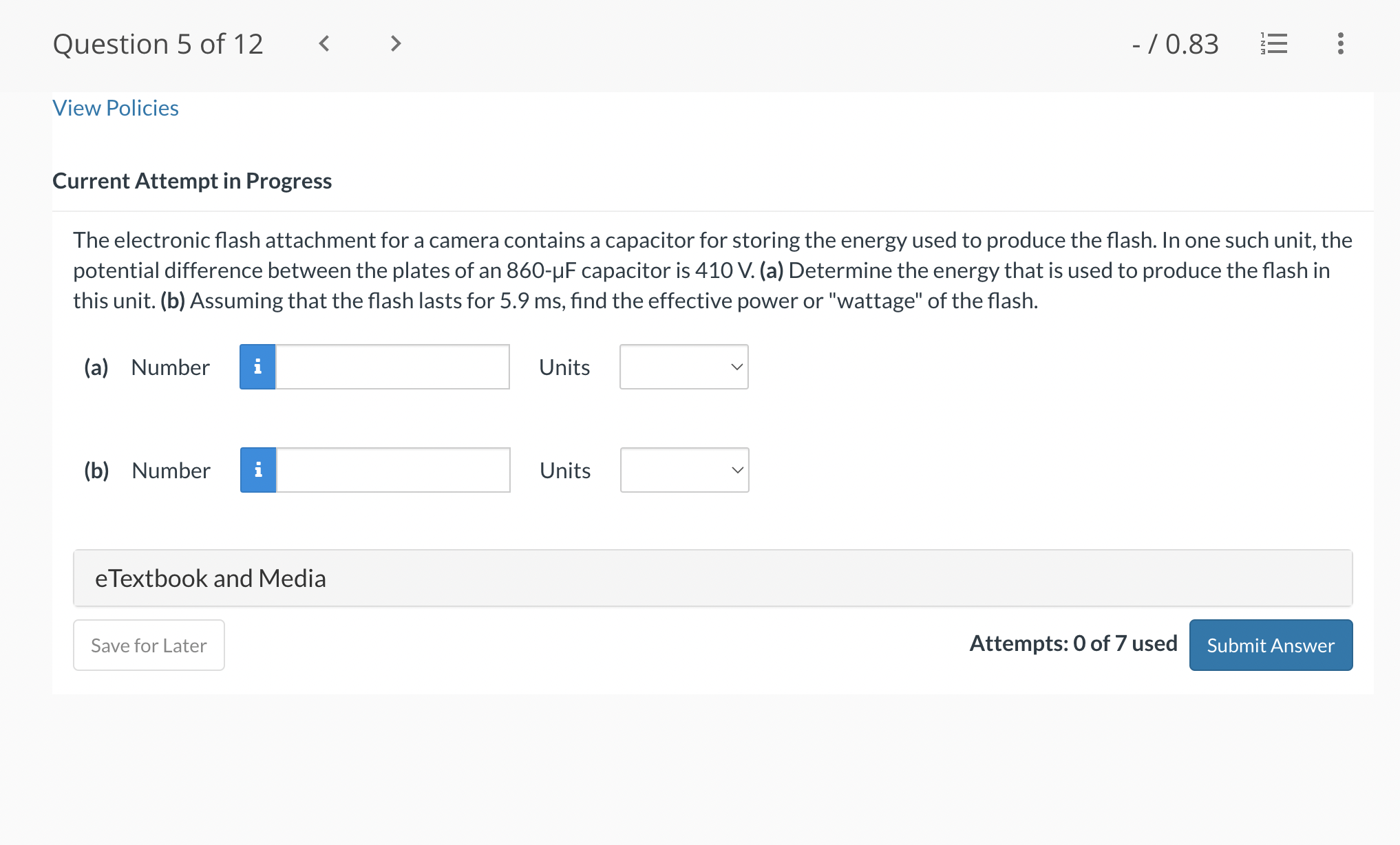Click the info icon for part (b)

tap(258, 470)
